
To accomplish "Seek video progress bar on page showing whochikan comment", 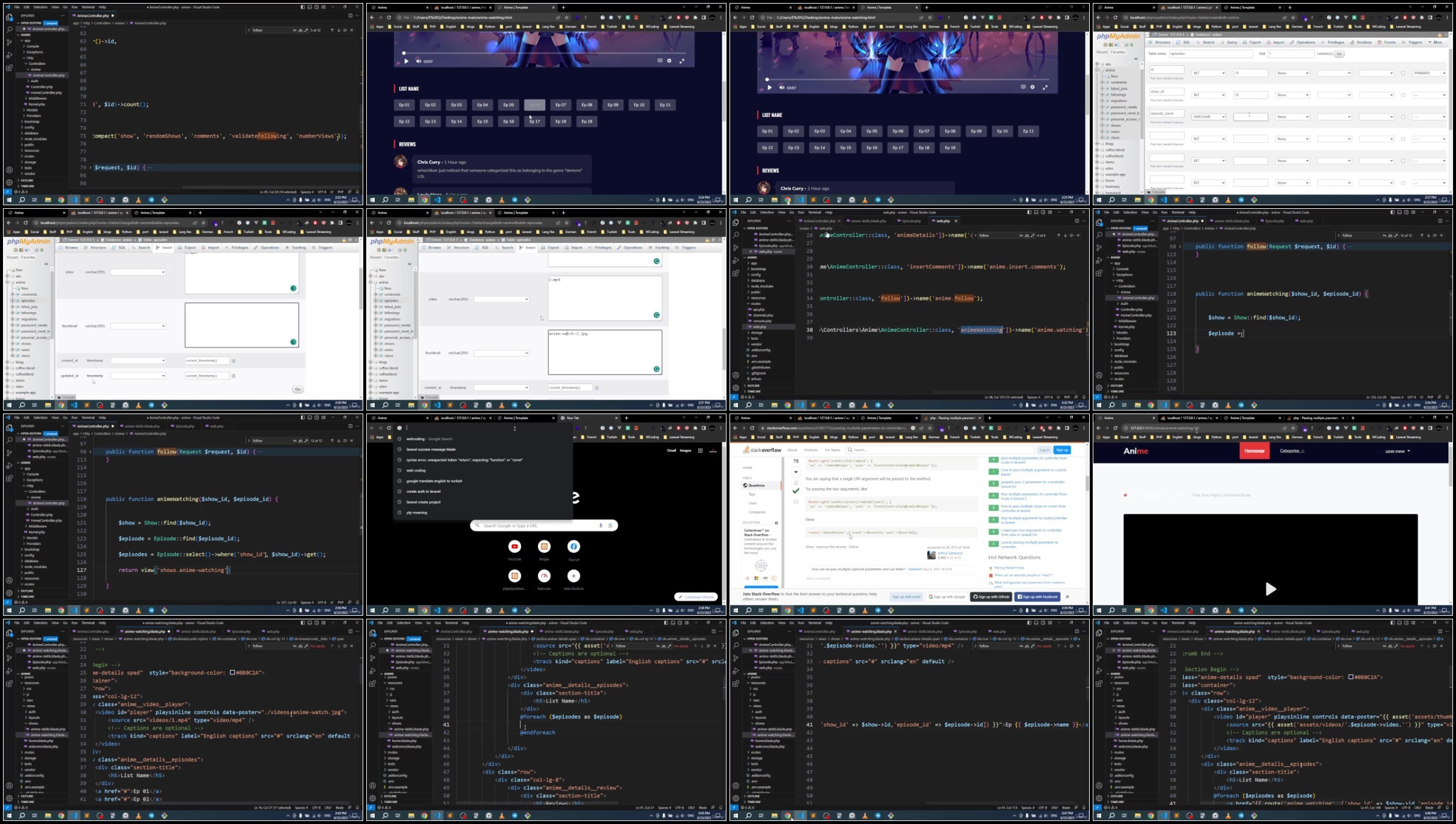I will point(543,53).
